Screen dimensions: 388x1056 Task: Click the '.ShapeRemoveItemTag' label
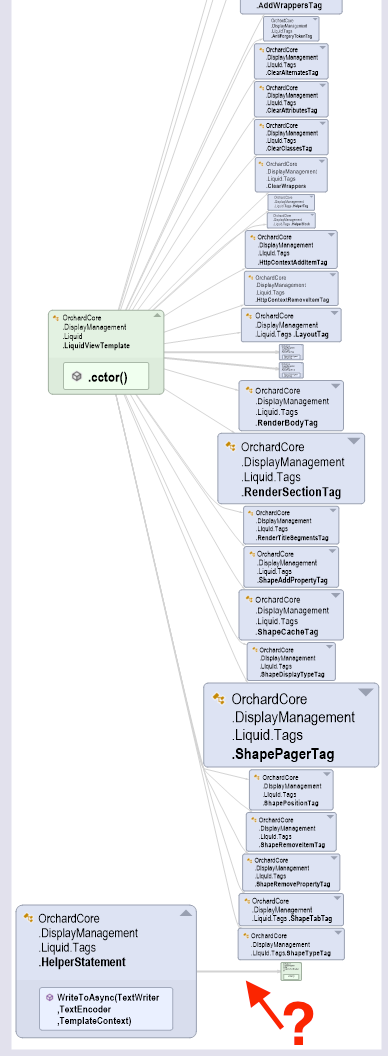click(x=292, y=845)
